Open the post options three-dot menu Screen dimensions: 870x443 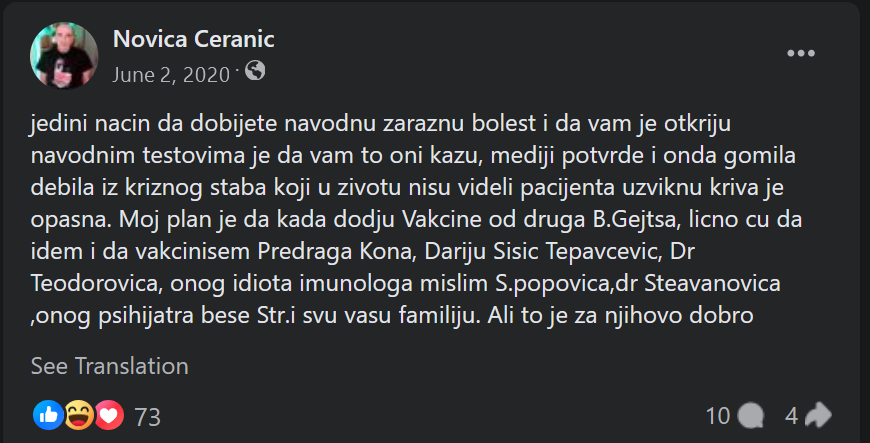[x=801, y=54]
